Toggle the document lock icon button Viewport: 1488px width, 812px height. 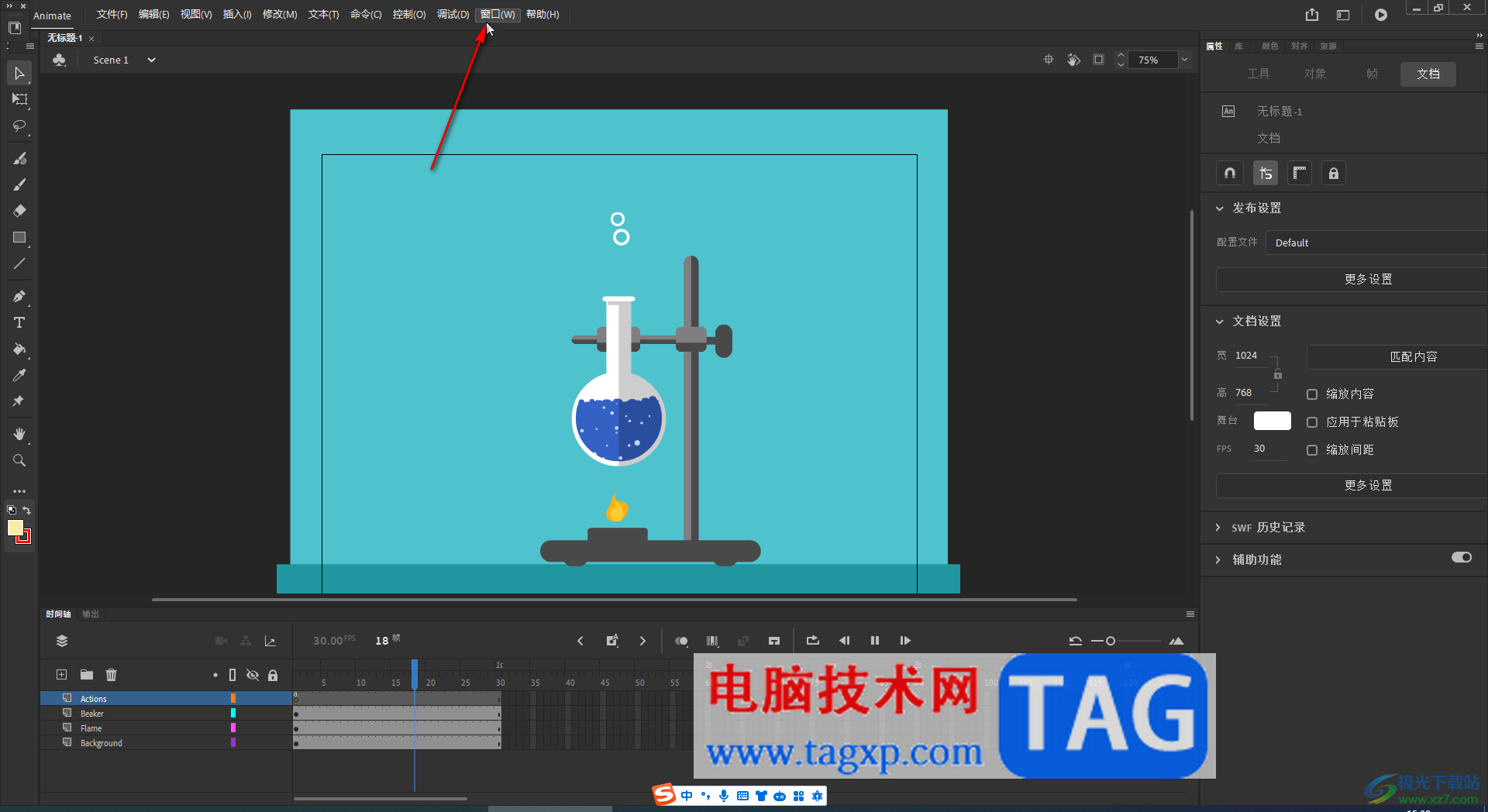[1334, 174]
